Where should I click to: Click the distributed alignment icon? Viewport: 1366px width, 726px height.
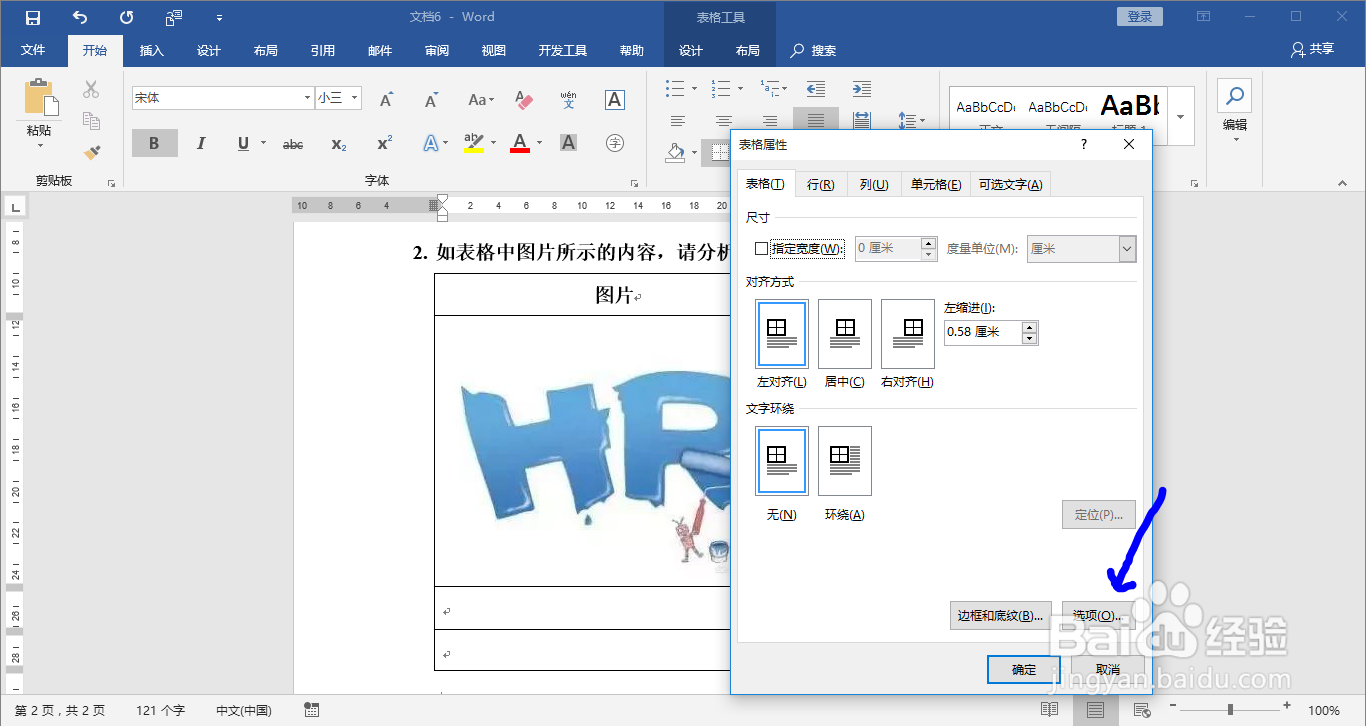(862, 121)
